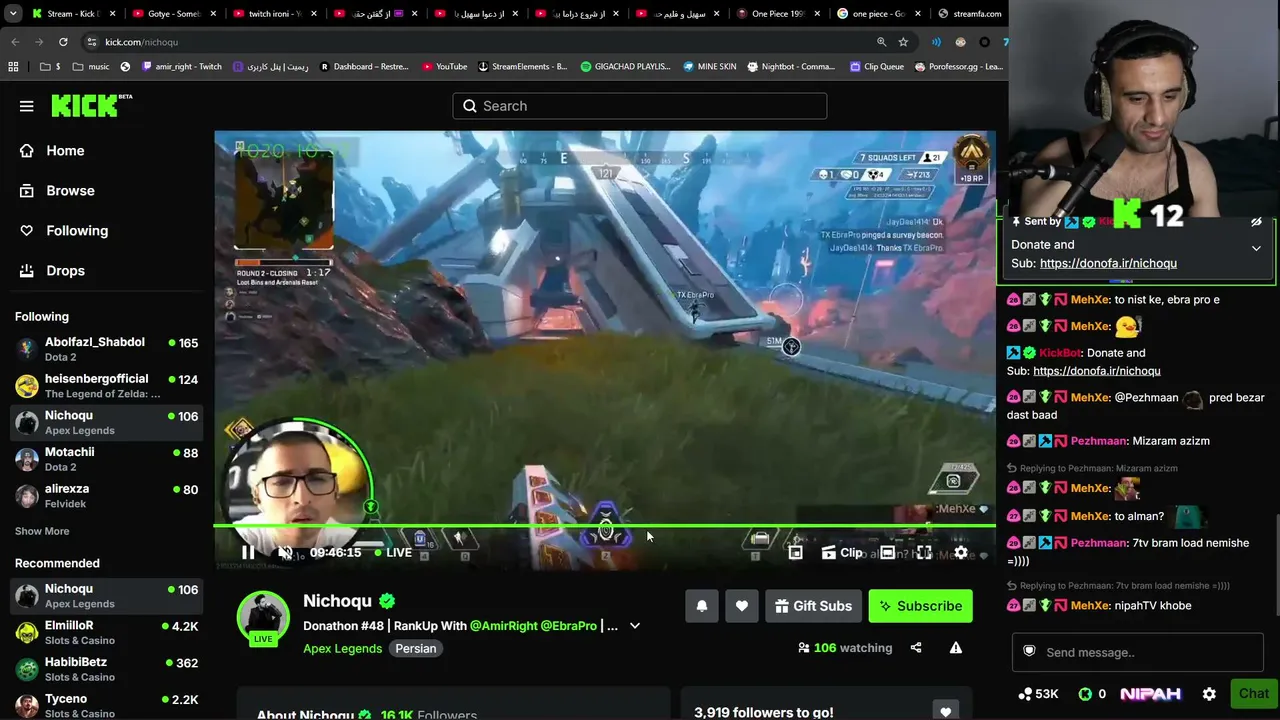Open the browser tab search dropdown

click(13, 14)
